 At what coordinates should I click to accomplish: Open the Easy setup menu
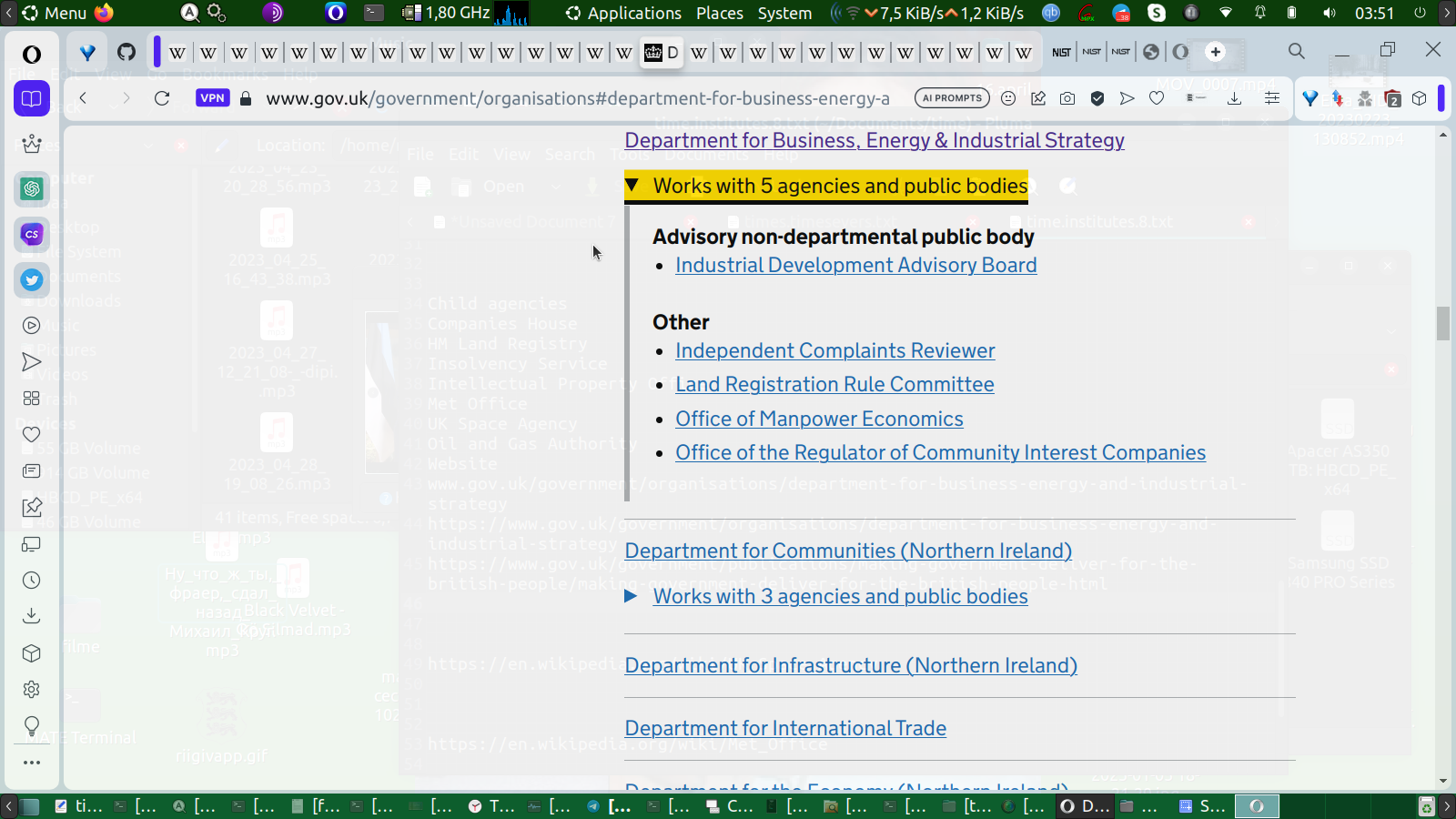[x=1272, y=98]
